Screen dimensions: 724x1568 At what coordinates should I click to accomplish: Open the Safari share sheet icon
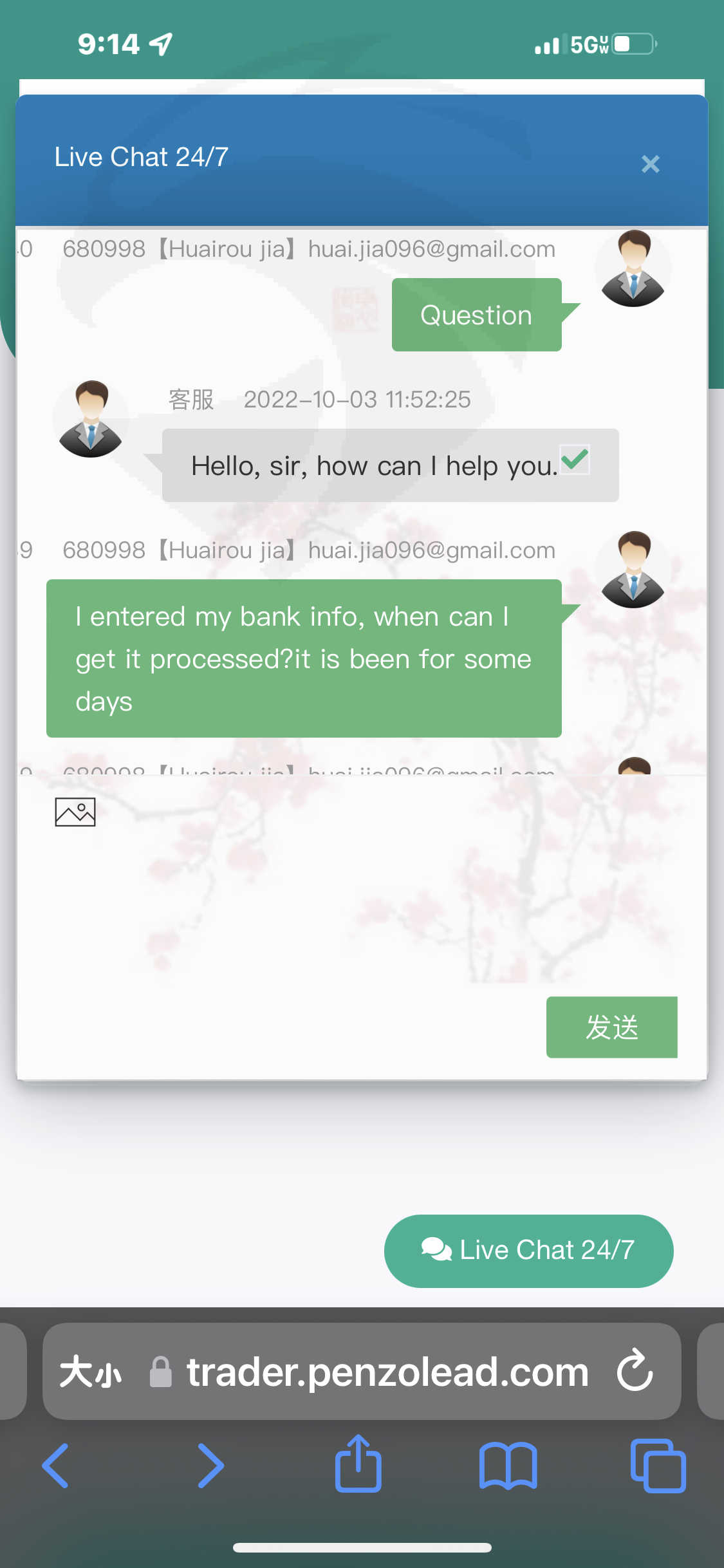tap(358, 1462)
